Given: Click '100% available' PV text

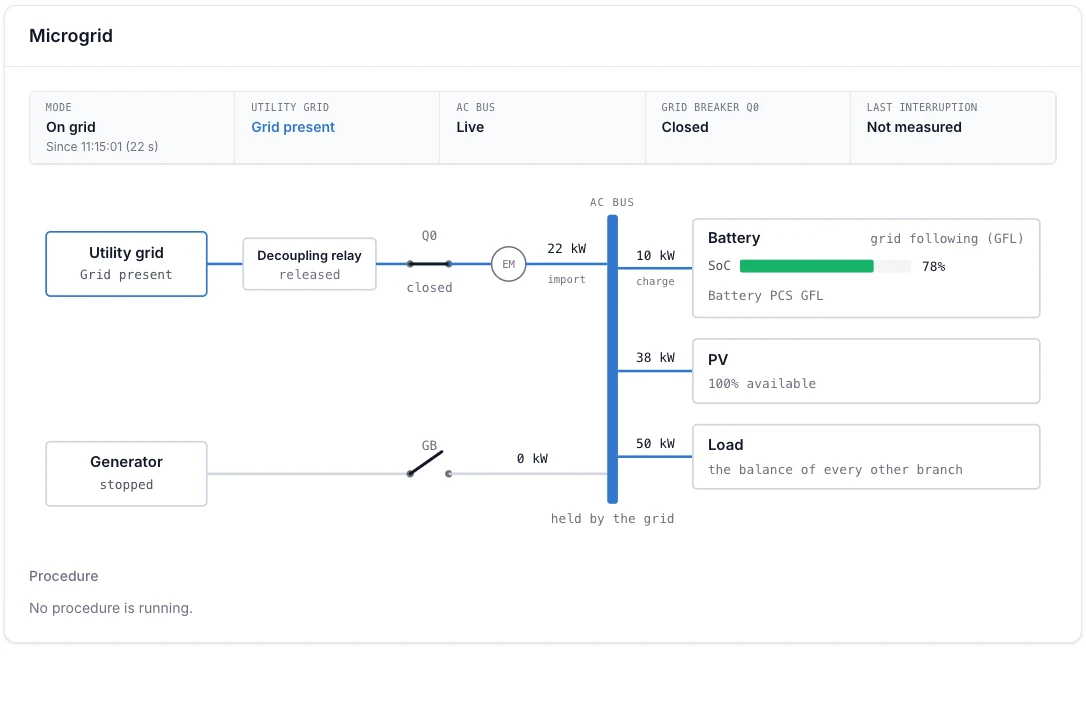Looking at the screenshot, I should 761,384.
